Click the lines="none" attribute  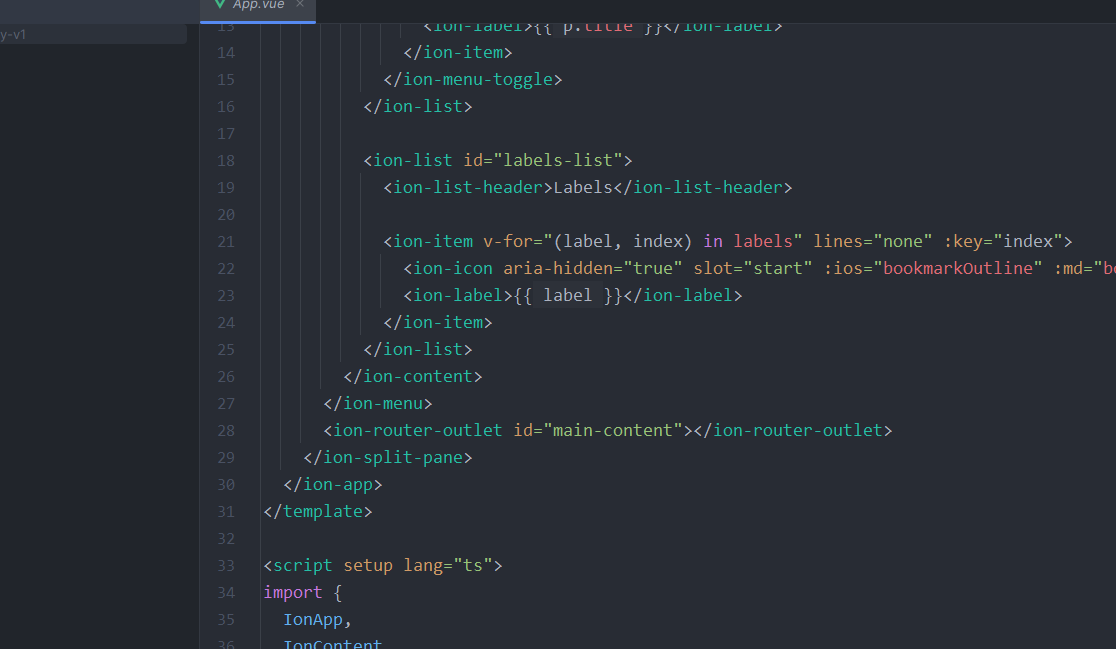click(x=873, y=241)
